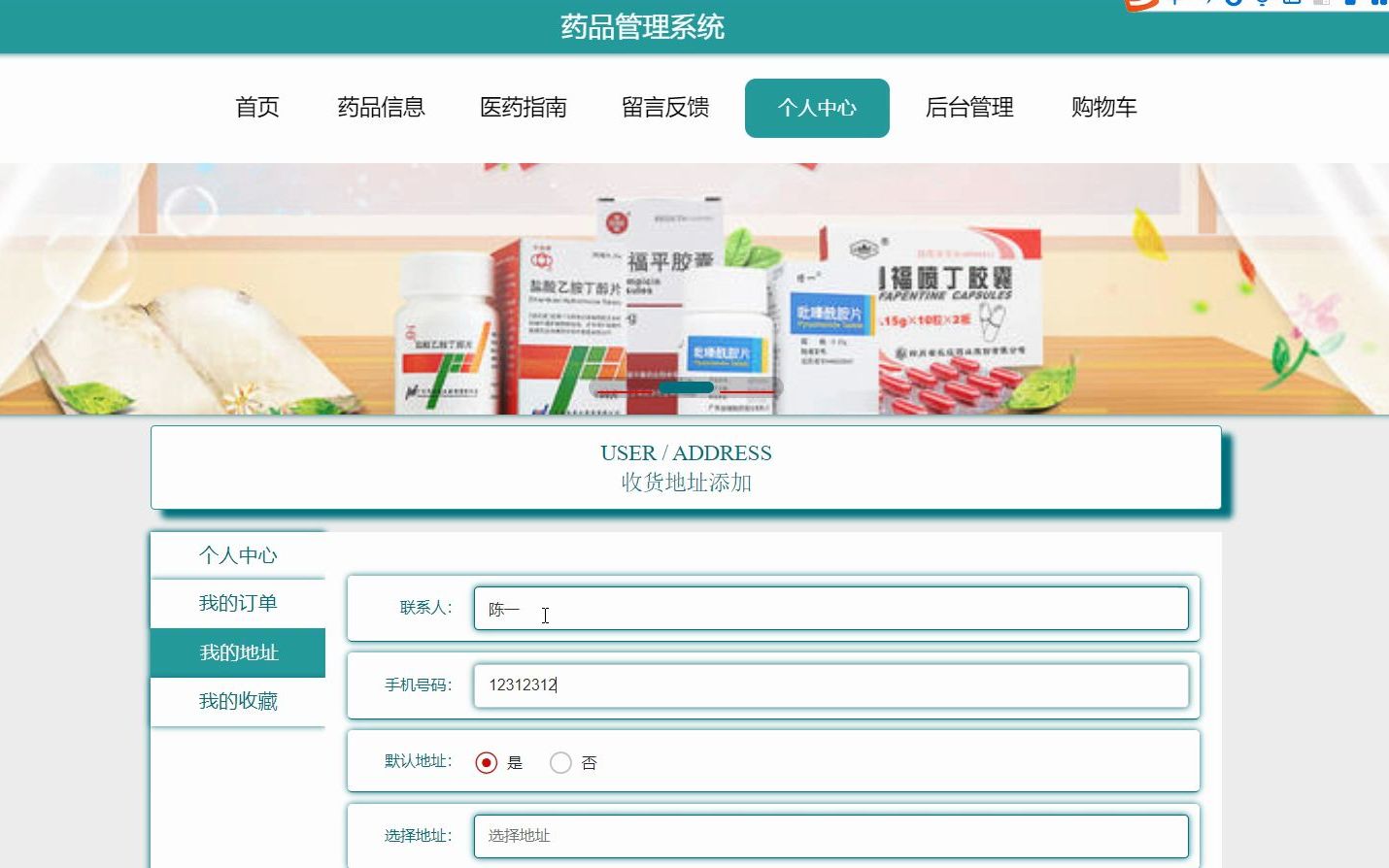Switch to the highlighted 个人中心 tab
The height and width of the screenshot is (868, 1389).
click(817, 108)
